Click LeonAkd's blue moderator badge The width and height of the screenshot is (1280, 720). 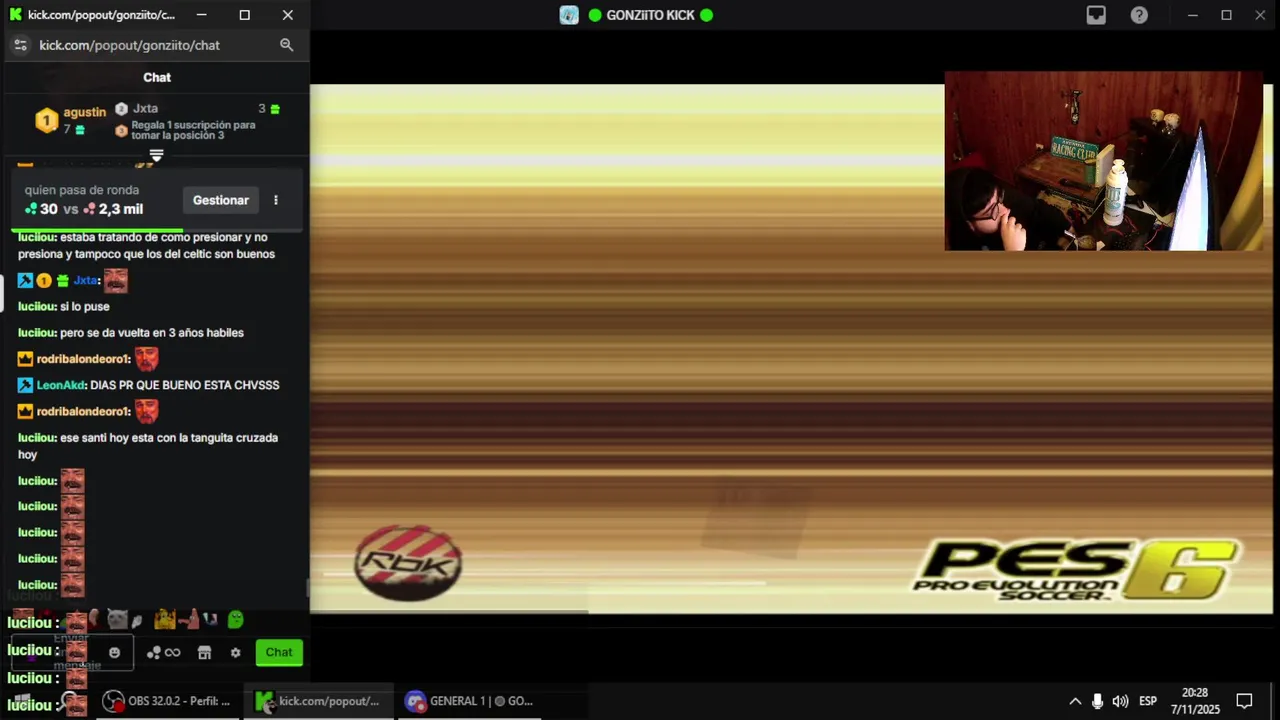point(25,385)
